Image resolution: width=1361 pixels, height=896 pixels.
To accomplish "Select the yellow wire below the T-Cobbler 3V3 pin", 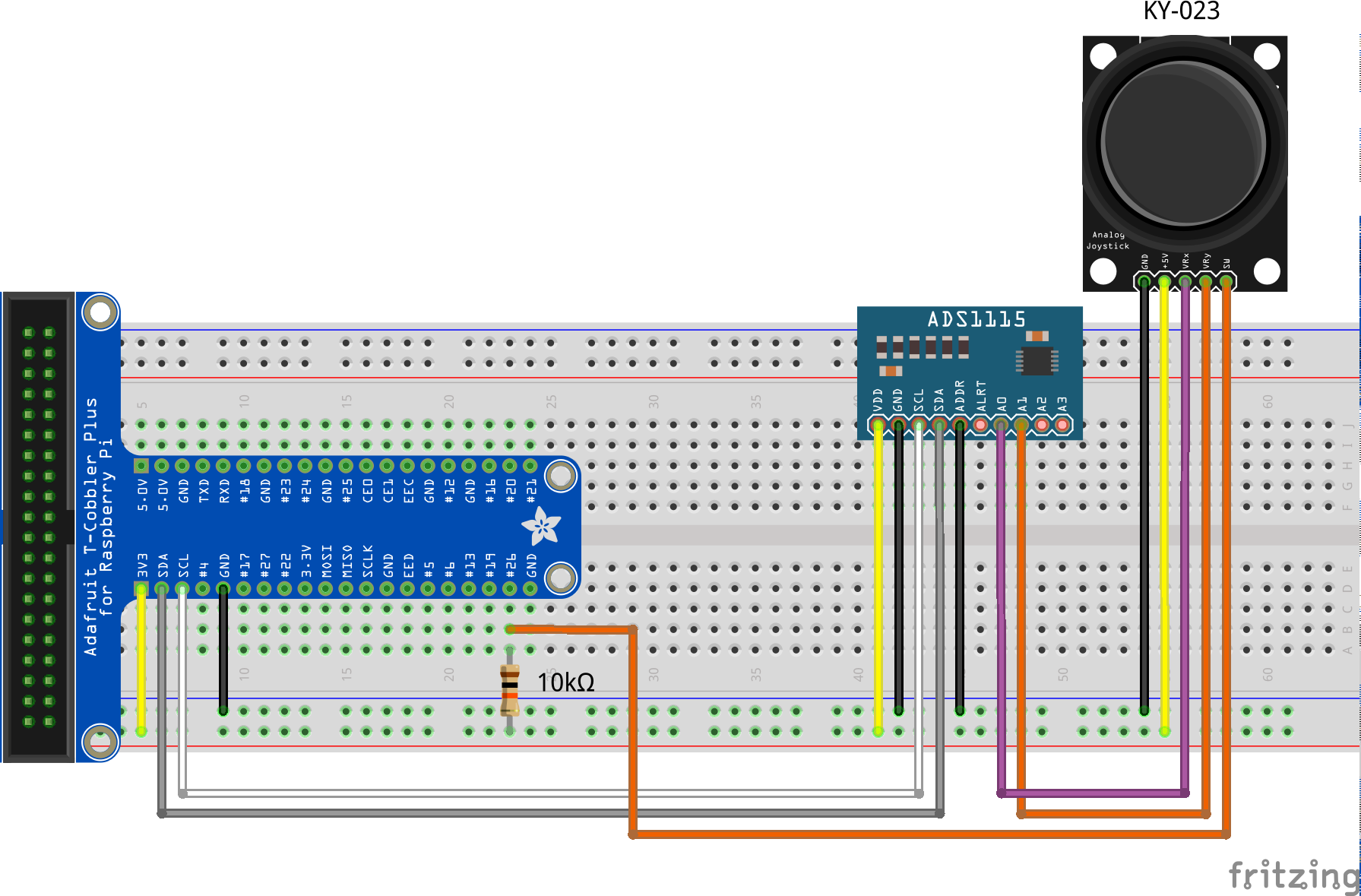I will click(x=141, y=660).
